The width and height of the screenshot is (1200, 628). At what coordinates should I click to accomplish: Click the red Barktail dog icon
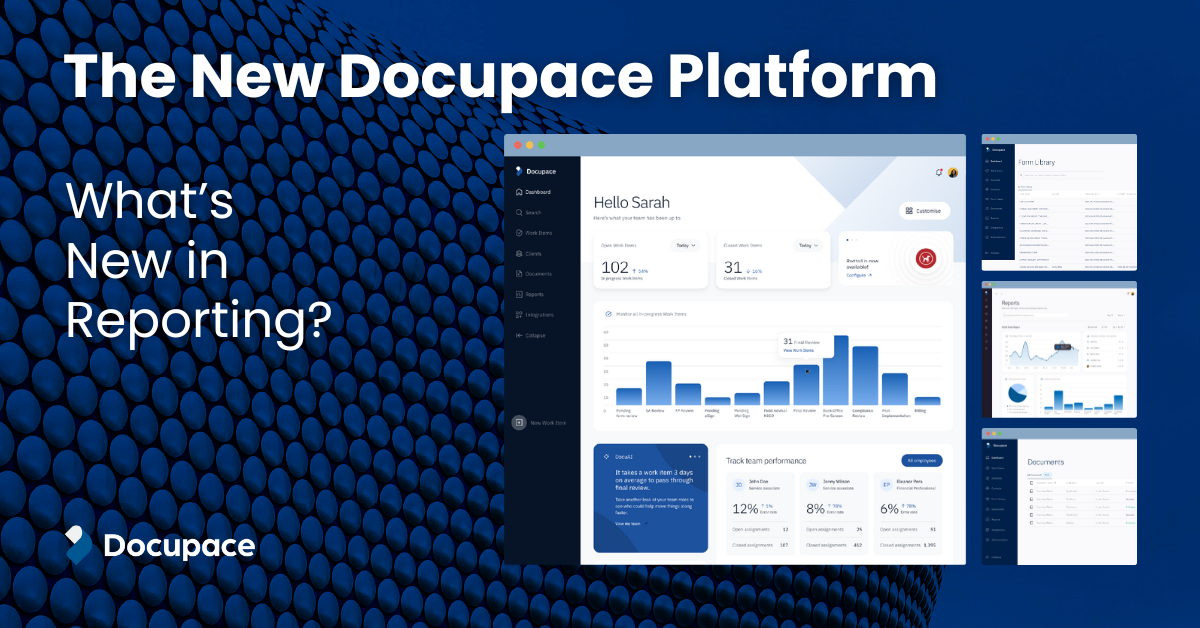pos(924,259)
